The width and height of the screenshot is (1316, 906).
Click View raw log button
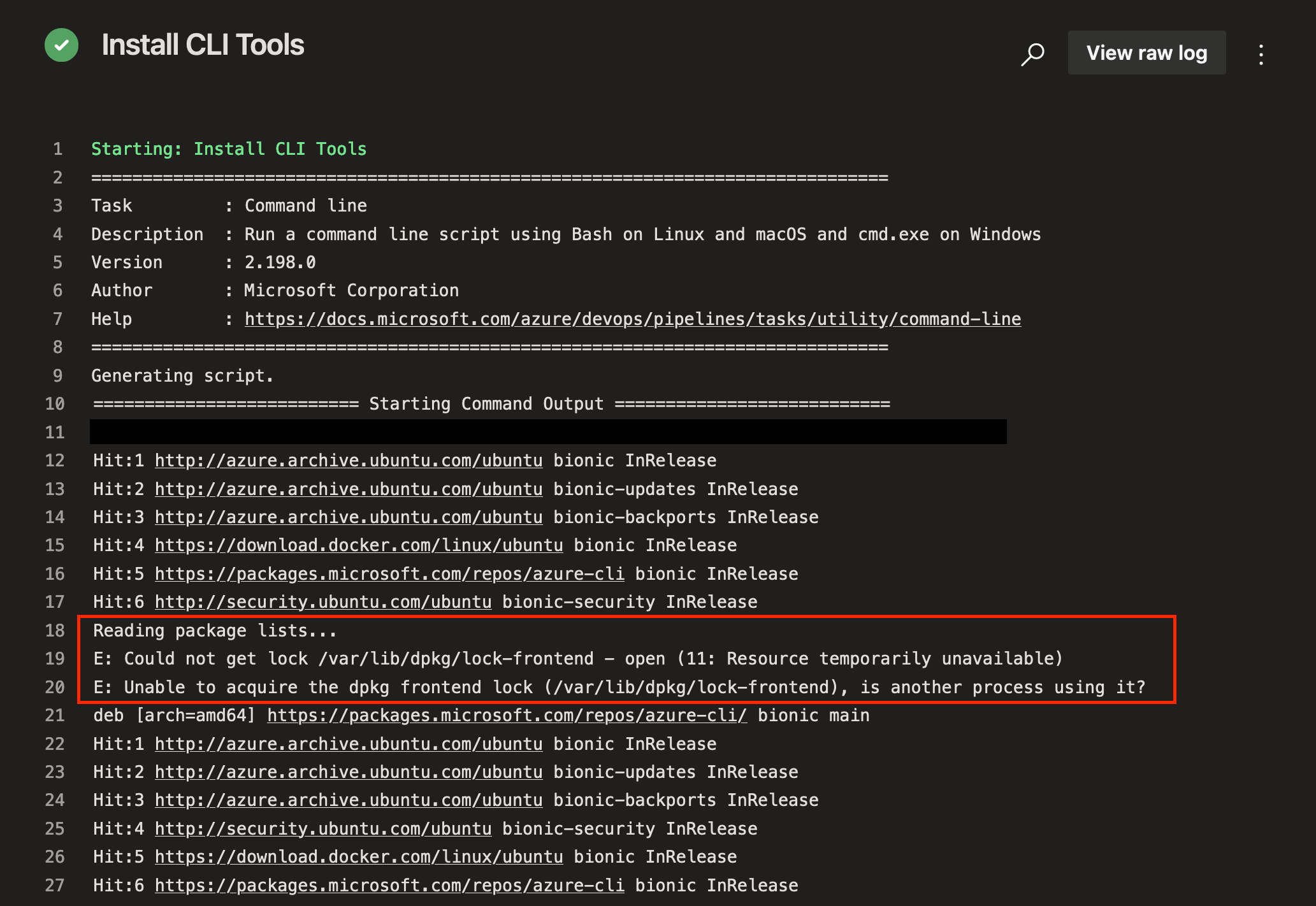1146,53
